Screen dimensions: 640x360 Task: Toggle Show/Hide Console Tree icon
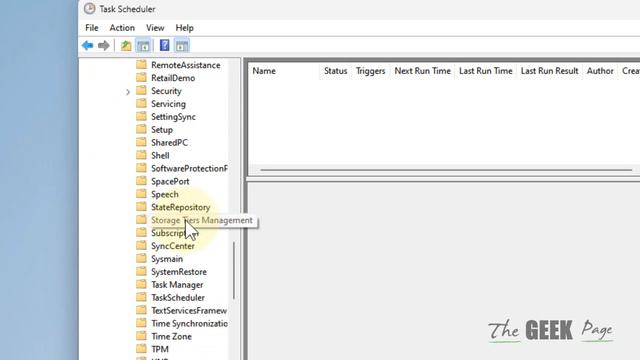pos(143,46)
